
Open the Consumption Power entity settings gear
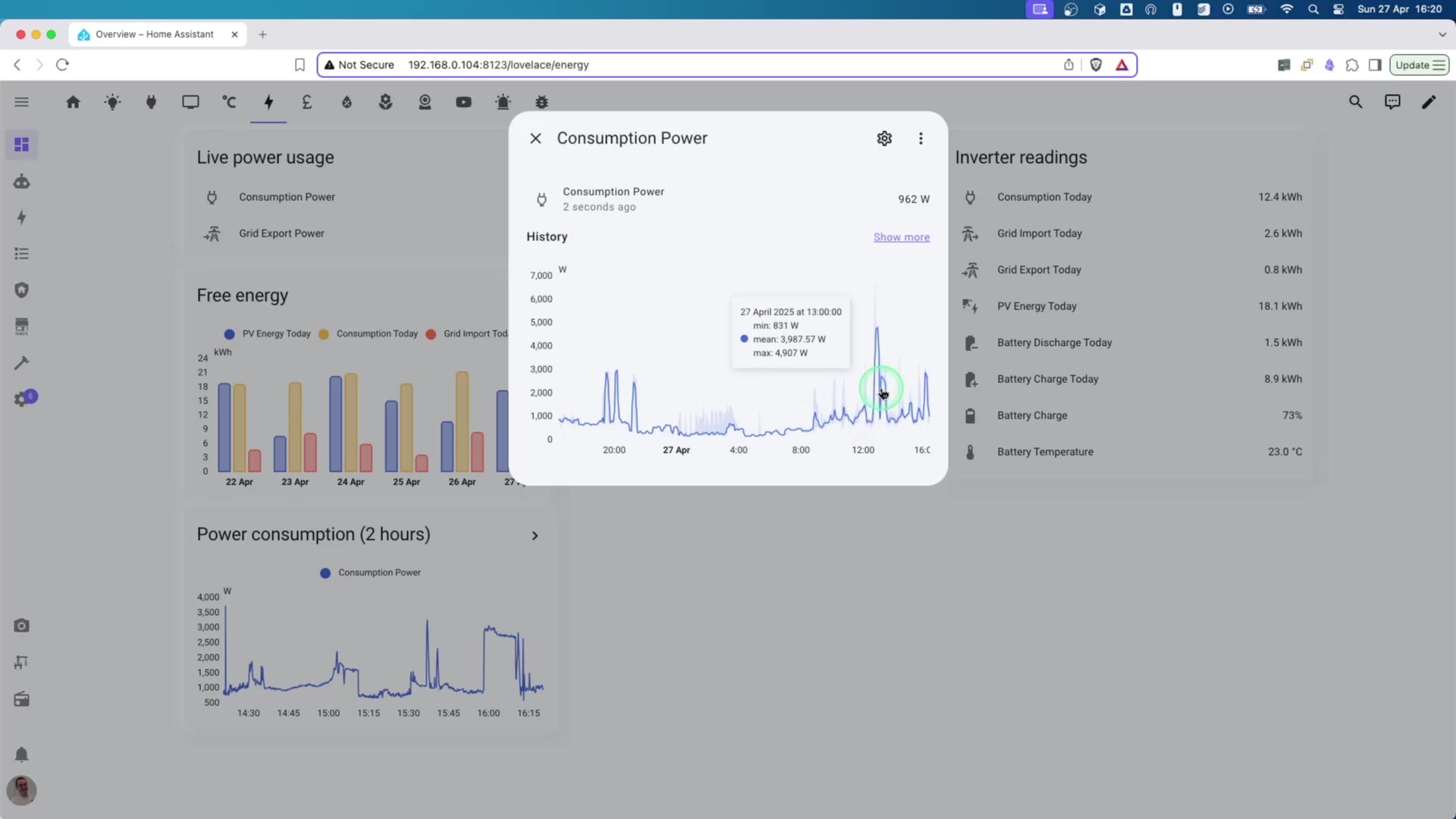pos(884,138)
